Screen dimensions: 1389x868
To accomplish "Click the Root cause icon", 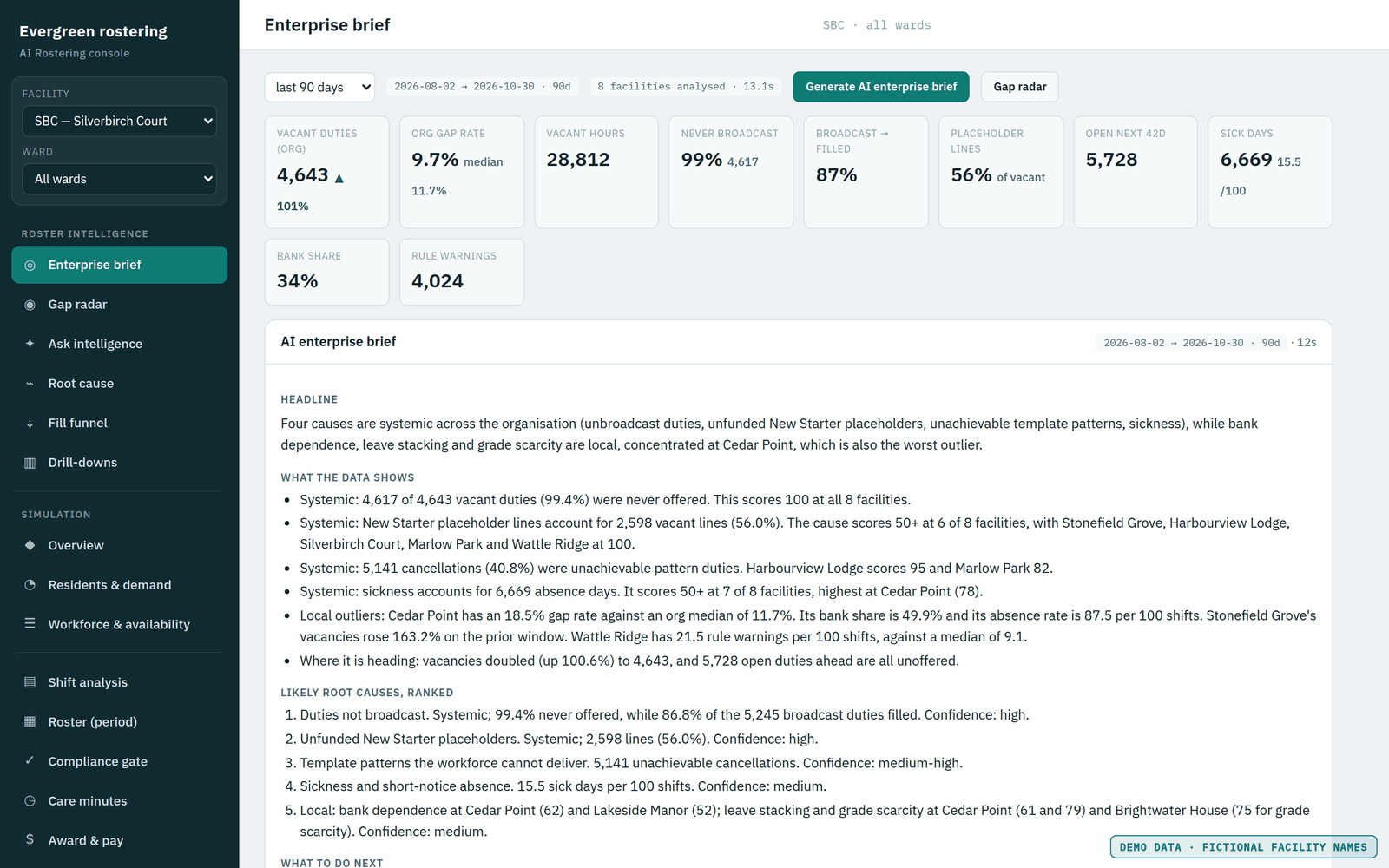I will [x=30, y=384].
